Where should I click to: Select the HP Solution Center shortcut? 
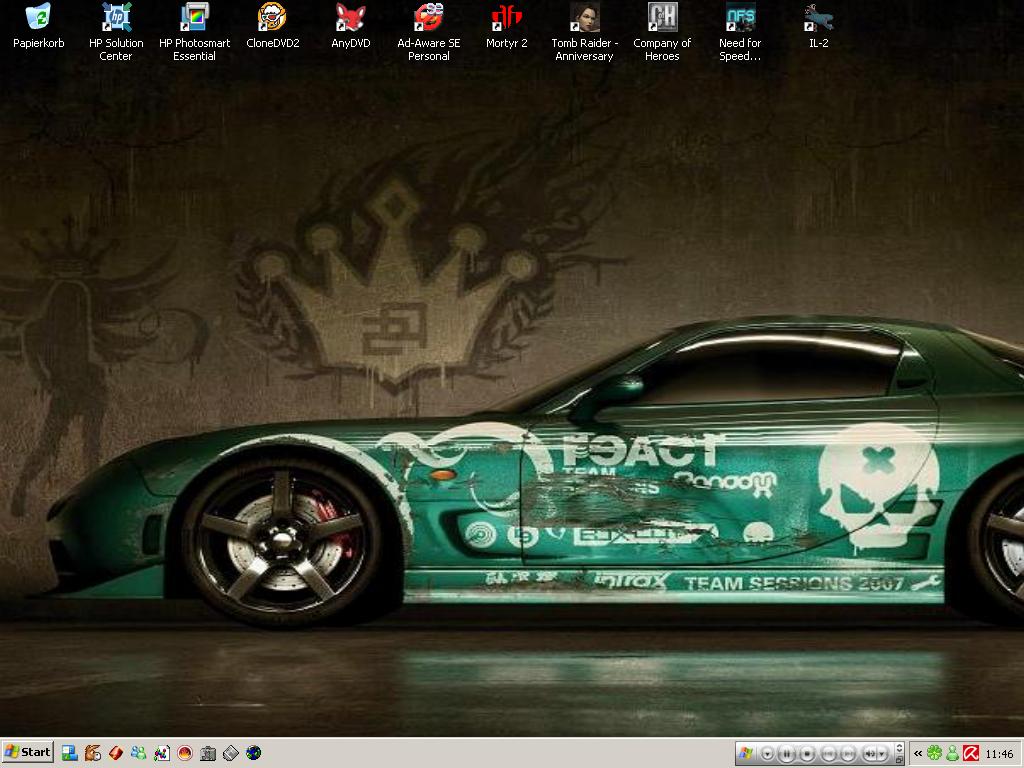click(x=116, y=32)
